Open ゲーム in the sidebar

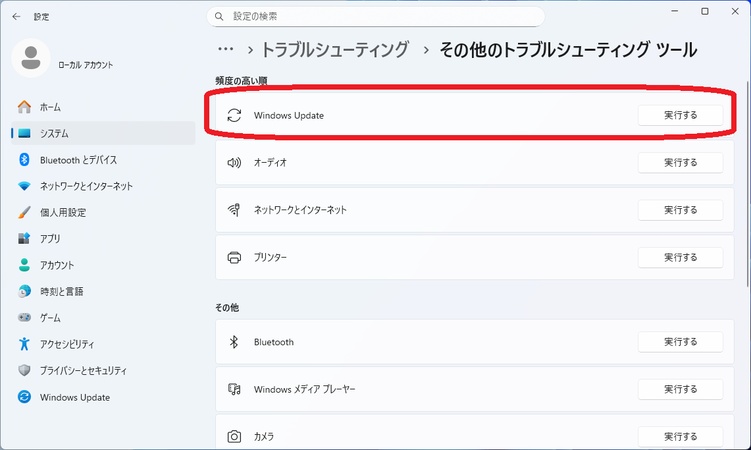(x=103, y=317)
